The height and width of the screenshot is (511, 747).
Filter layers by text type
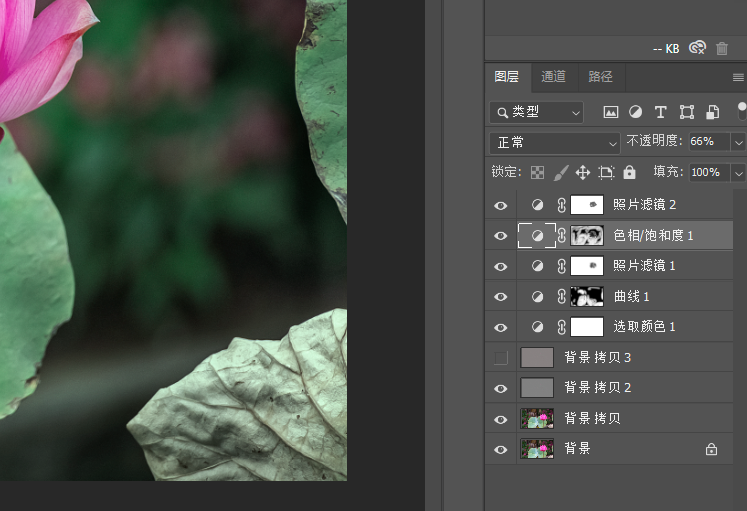(660, 112)
